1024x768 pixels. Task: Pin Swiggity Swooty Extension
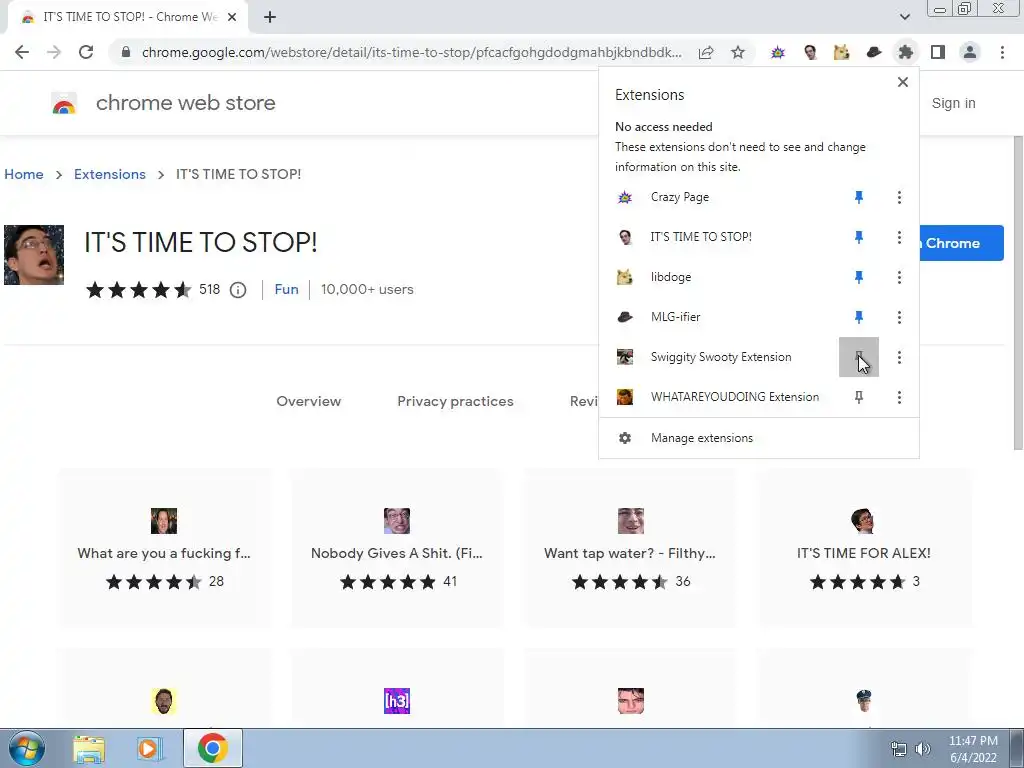pos(859,357)
